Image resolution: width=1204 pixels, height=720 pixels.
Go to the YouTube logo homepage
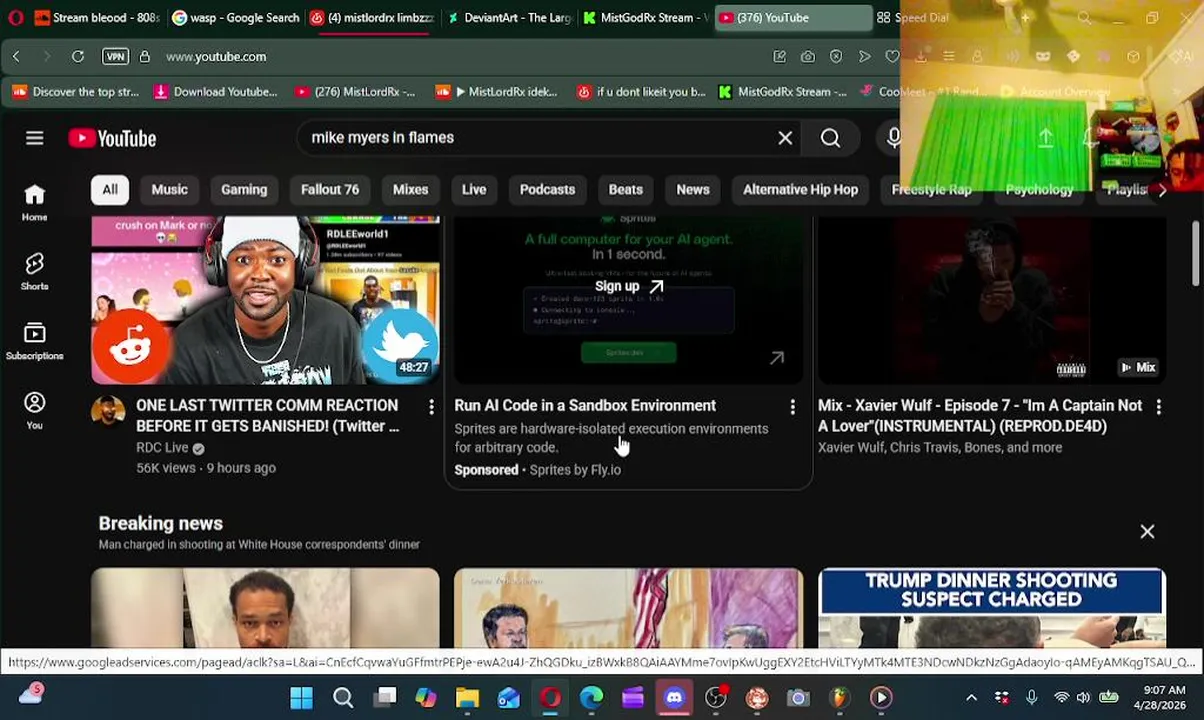click(112, 138)
